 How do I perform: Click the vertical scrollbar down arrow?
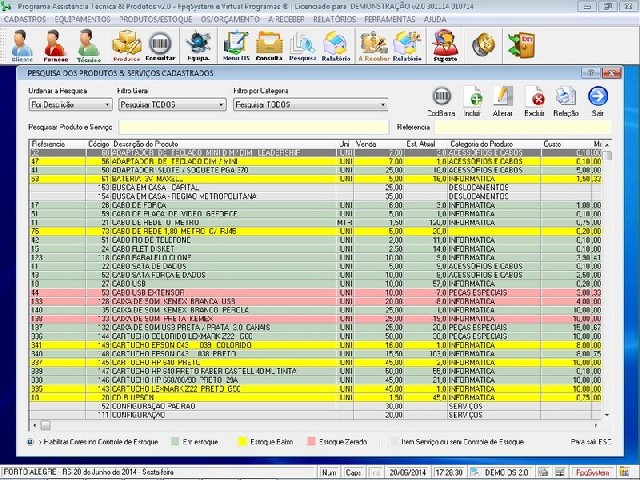click(607, 415)
